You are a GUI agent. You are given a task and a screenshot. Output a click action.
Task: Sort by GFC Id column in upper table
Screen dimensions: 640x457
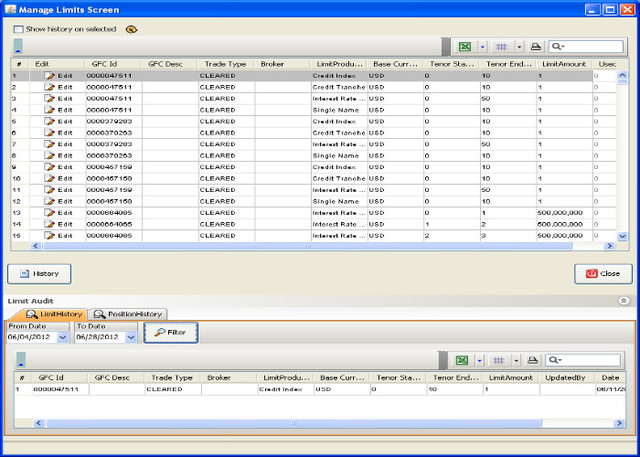(113, 64)
